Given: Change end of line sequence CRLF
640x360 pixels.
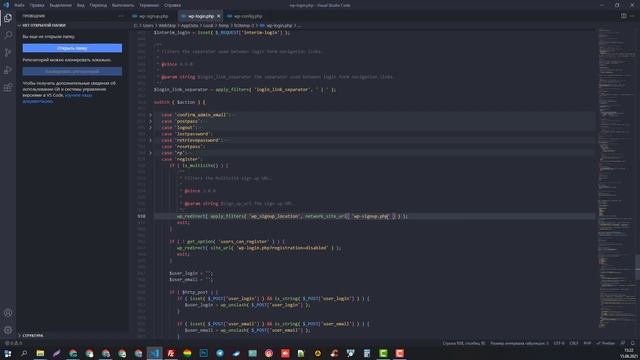Looking at the screenshot, I should [x=574, y=343].
